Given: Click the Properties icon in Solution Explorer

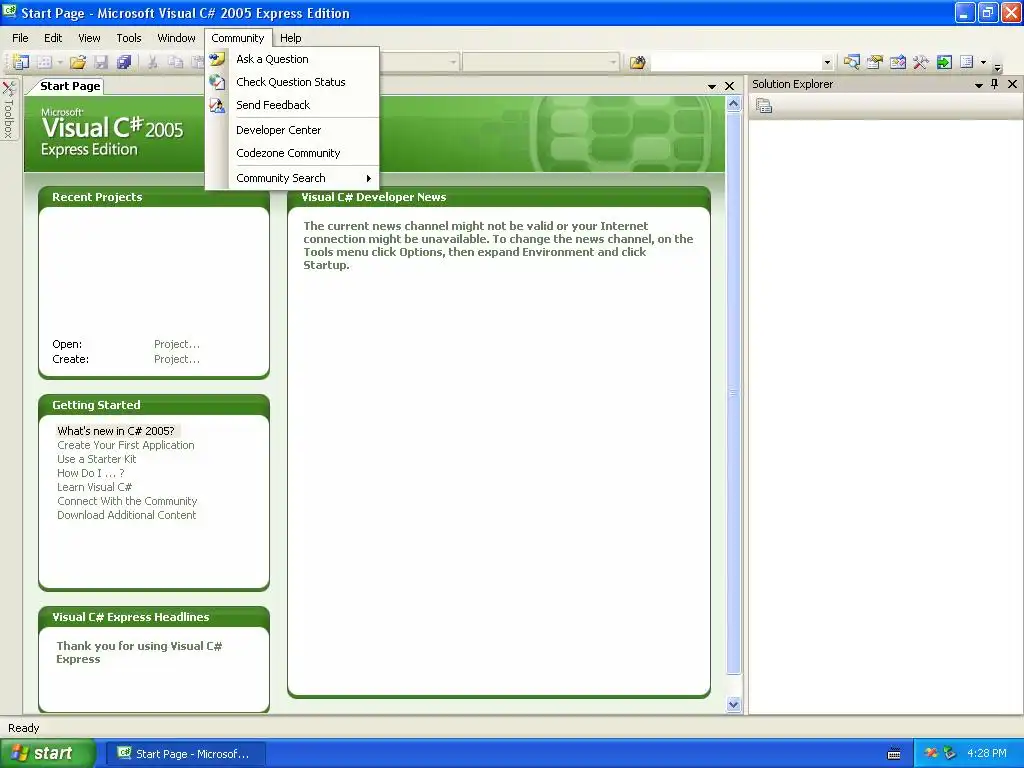Looking at the screenshot, I should 764,106.
